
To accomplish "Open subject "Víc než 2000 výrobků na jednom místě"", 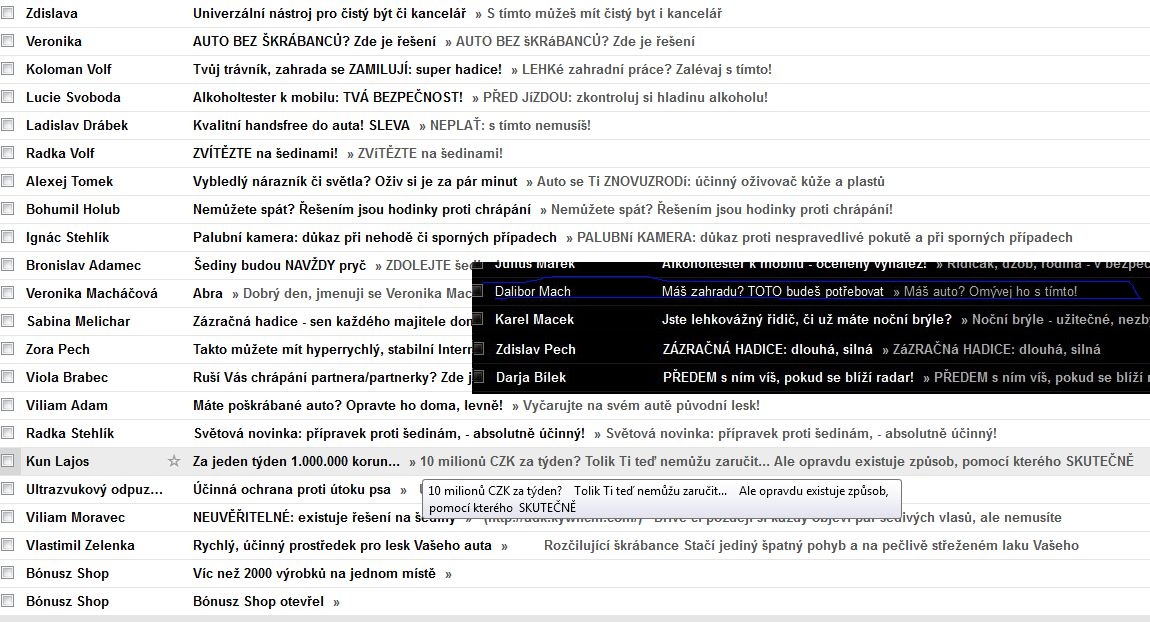I will [x=314, y=573].
